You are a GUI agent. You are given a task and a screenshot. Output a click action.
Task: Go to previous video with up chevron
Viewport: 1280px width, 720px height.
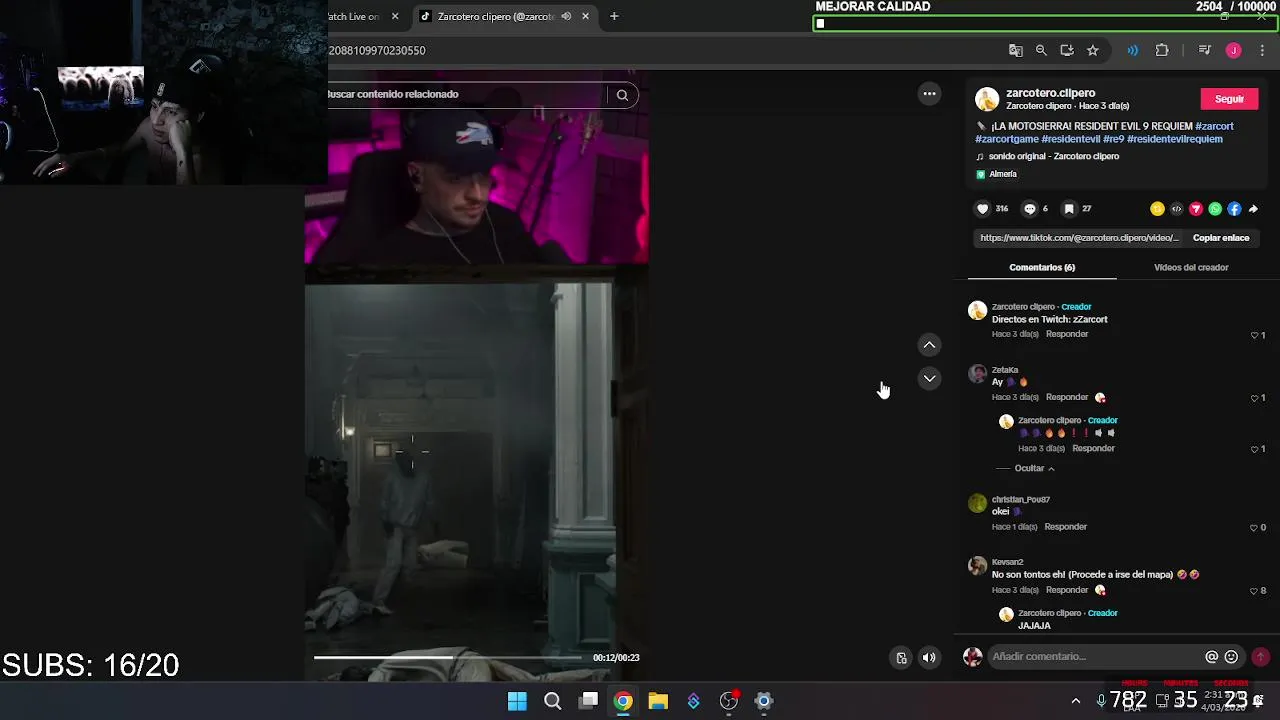[929, 345]
